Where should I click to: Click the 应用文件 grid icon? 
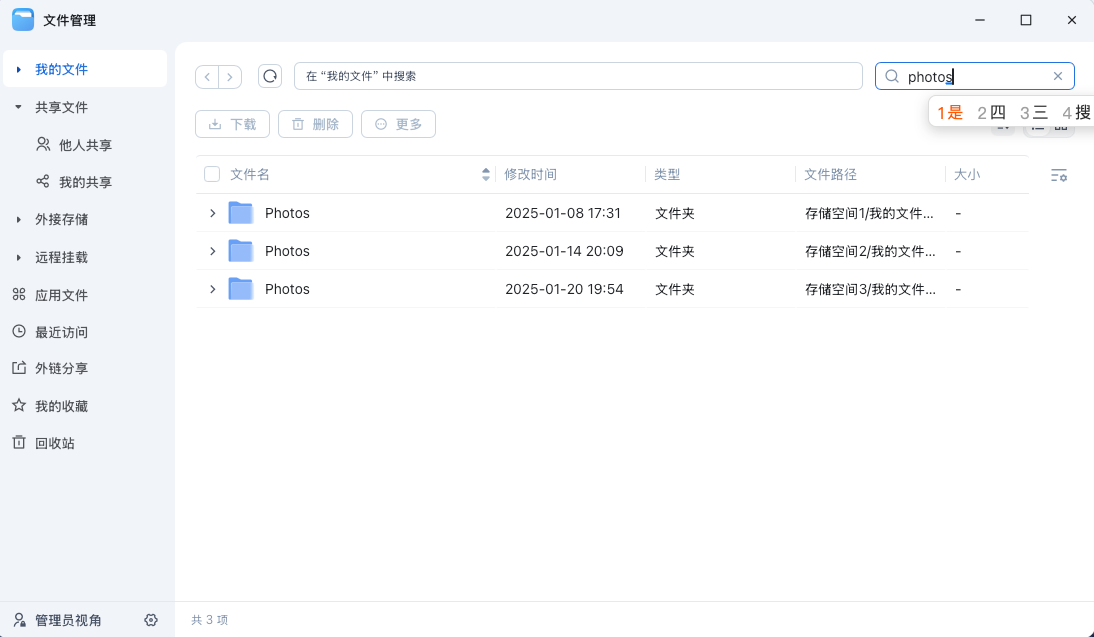pyautogui.click(x=19, y=294)
